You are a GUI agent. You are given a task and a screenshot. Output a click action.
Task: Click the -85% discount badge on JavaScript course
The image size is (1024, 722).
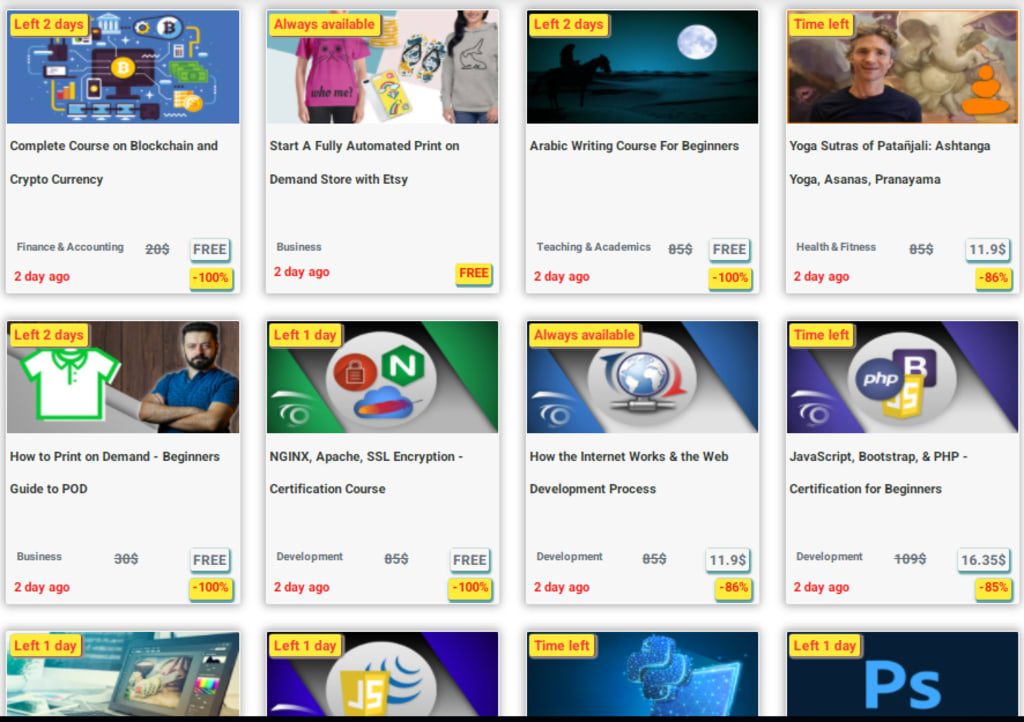click(x=993, y=588)
